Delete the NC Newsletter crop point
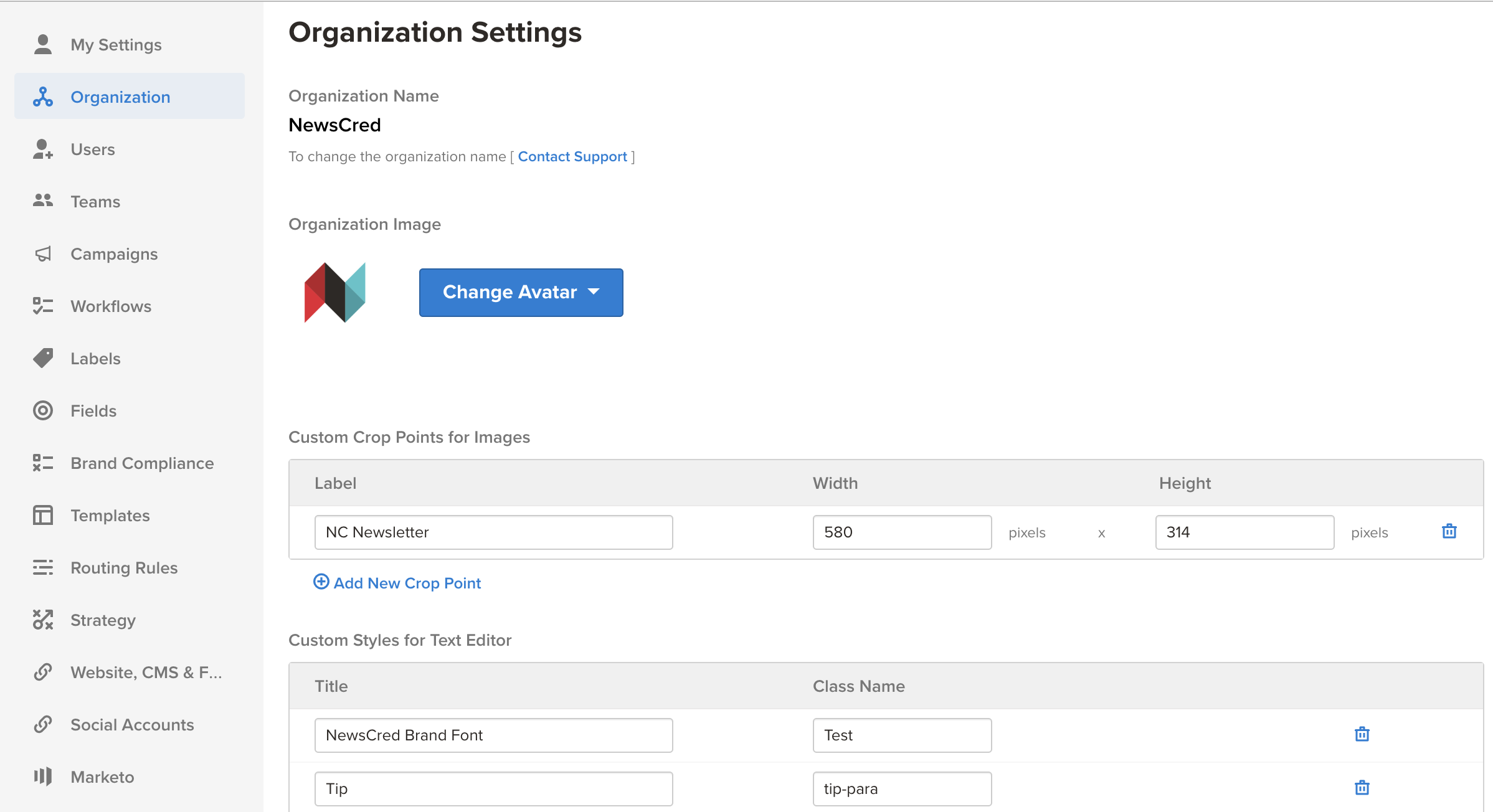Screen dimensions: 1493x812 click(x=1449, y=531)
